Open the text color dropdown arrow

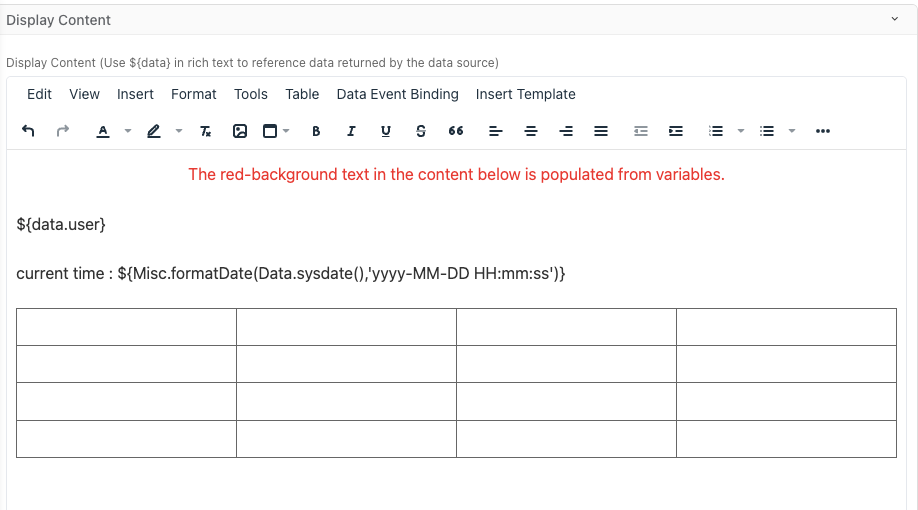(128, 131)
